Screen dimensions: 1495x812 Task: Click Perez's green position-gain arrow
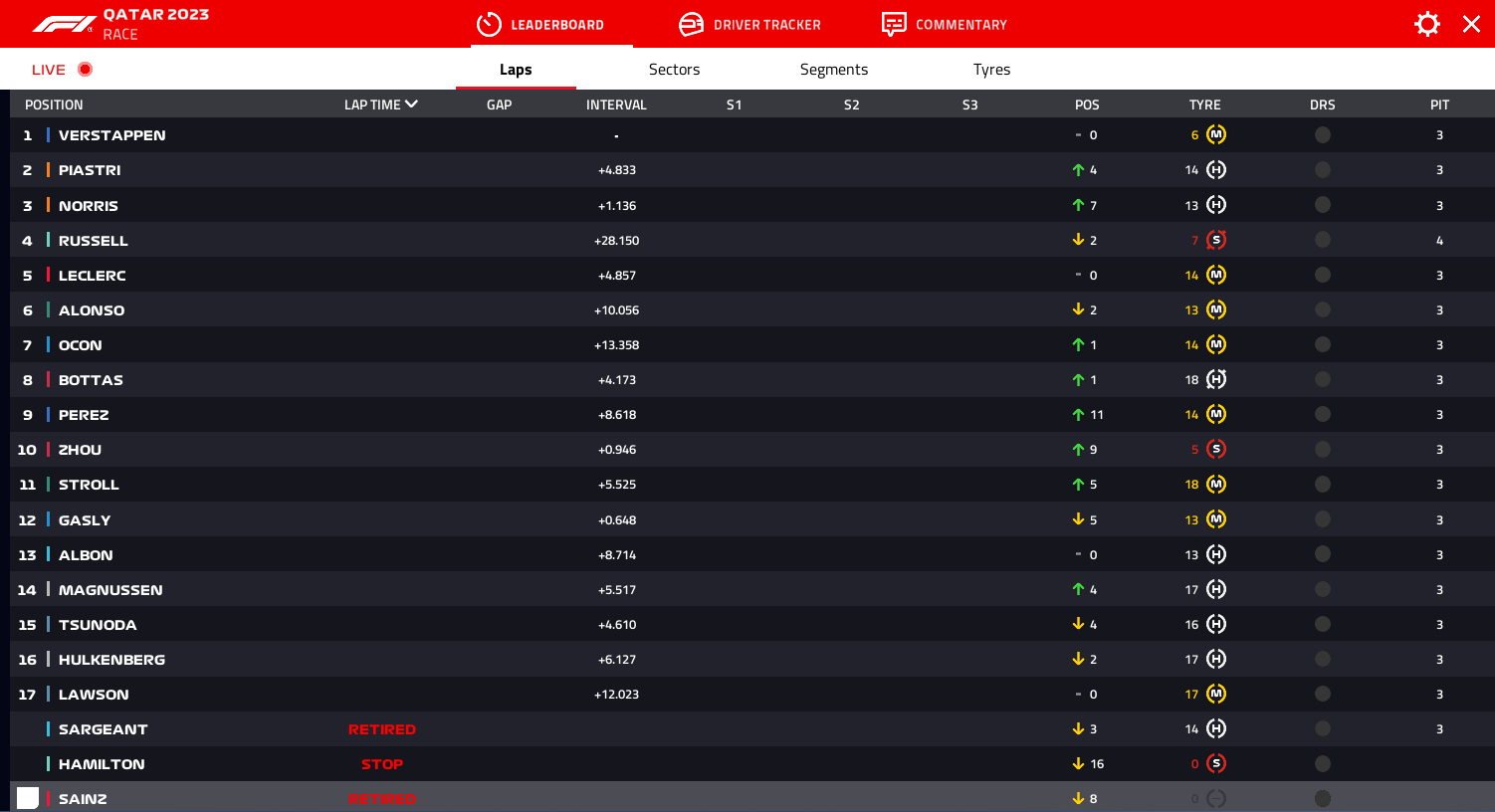tap(1078, 414)
